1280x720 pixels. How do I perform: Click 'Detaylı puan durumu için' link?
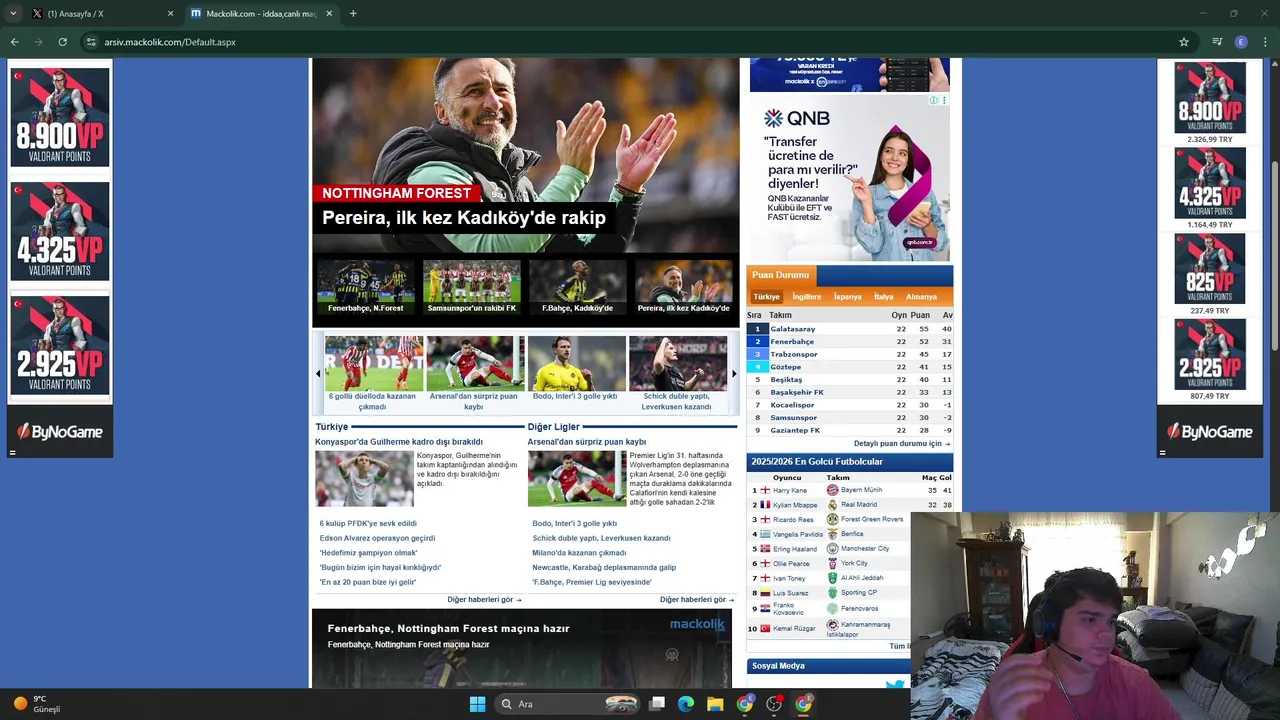[x=901, y=443]
